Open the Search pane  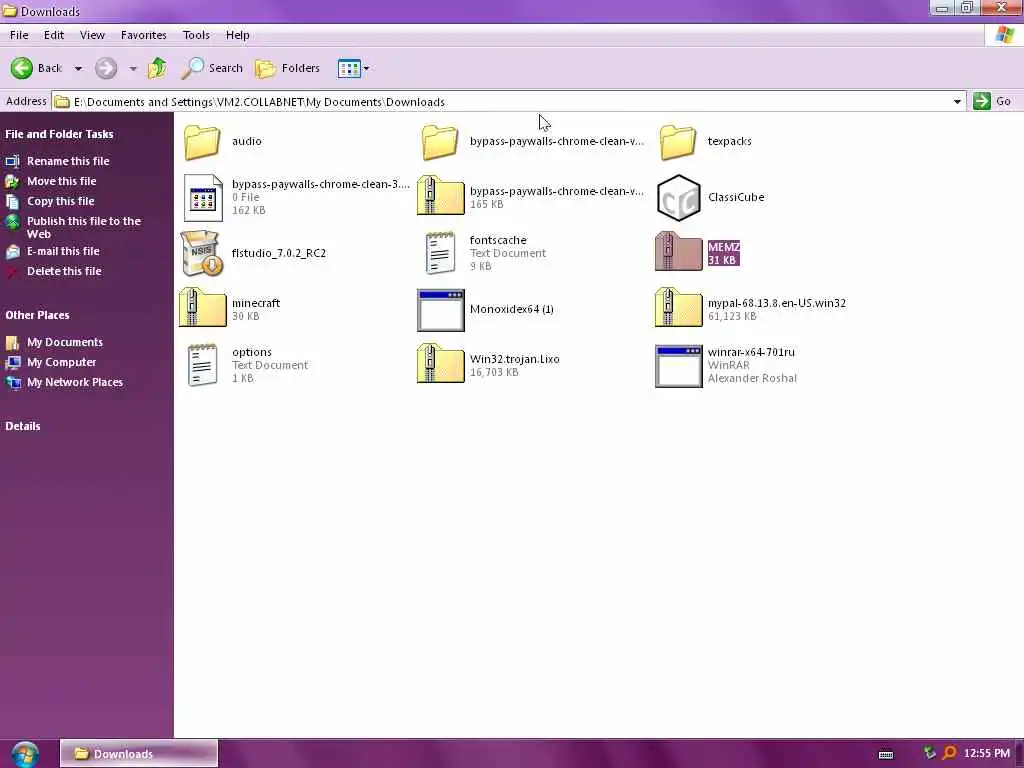[212, 68]
